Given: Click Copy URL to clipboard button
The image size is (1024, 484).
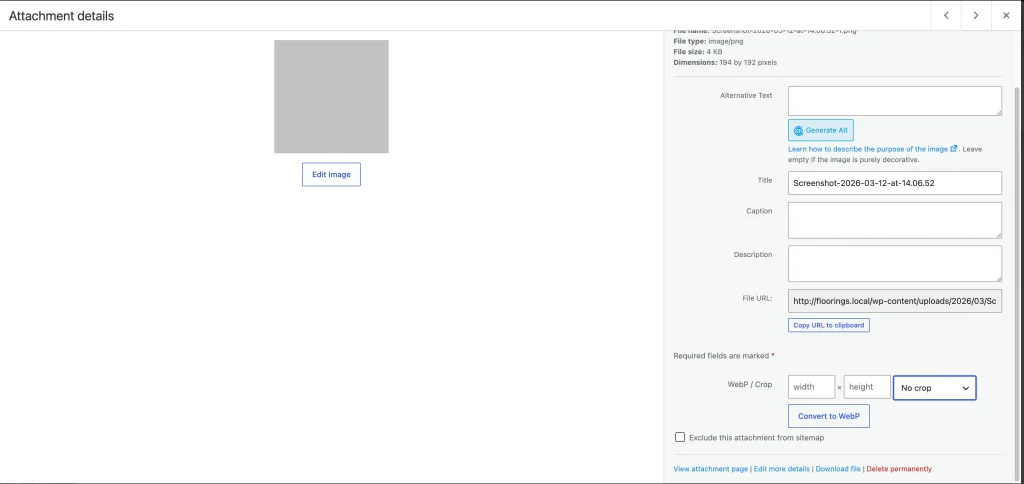Looking at the screenshot, I should pos(829,325).
